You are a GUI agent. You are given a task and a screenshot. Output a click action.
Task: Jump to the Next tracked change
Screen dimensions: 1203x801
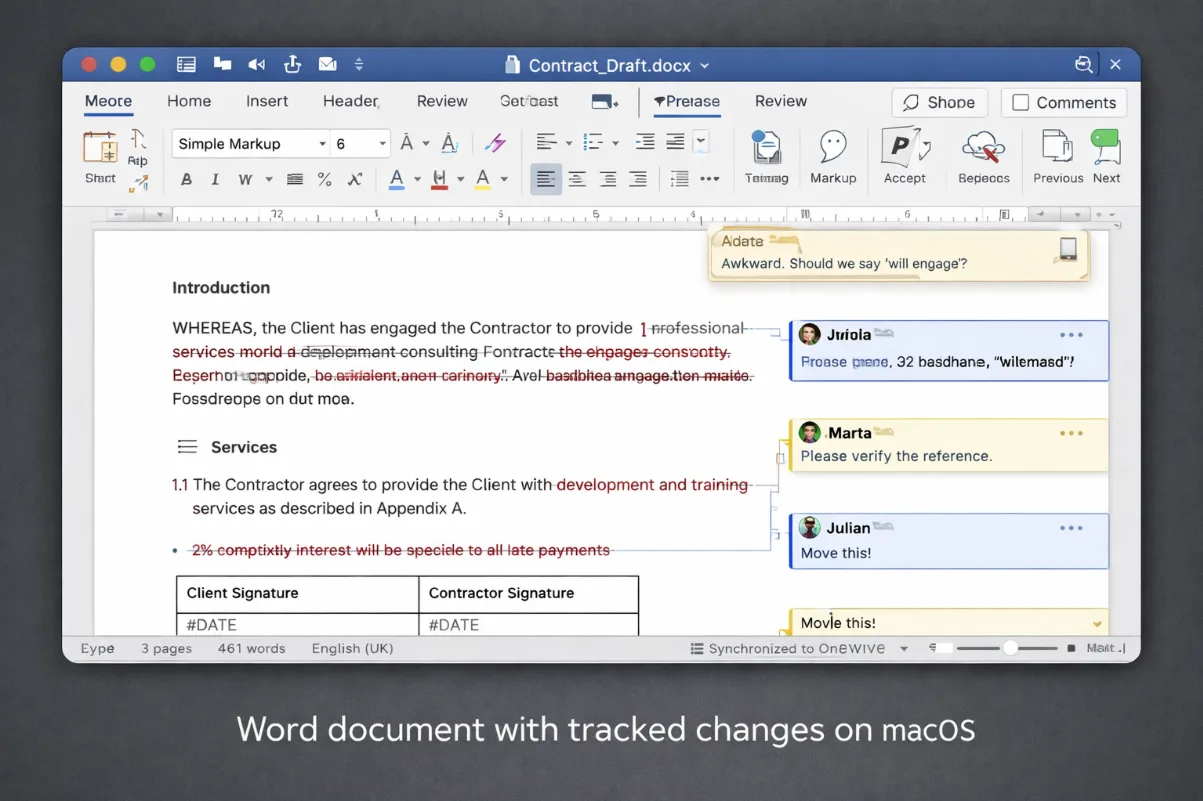(1106, 157)
